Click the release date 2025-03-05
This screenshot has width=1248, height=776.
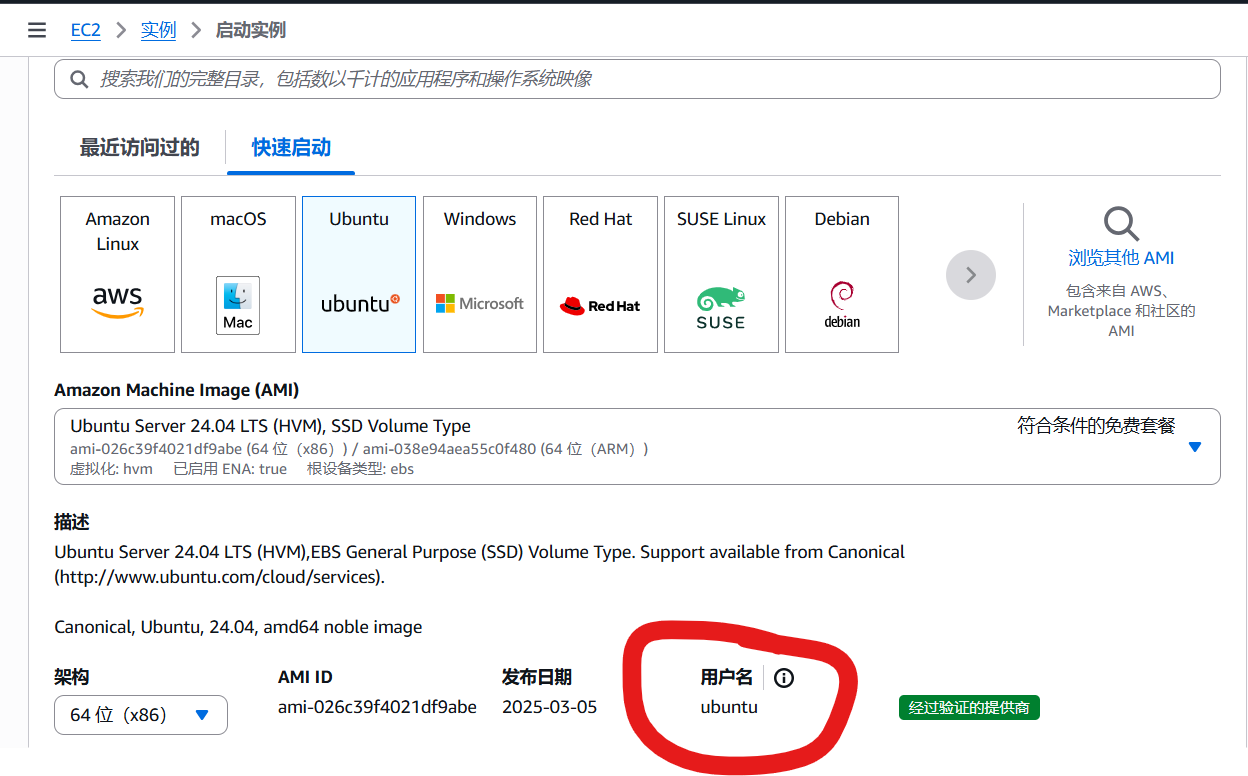[x=549, y=707]
